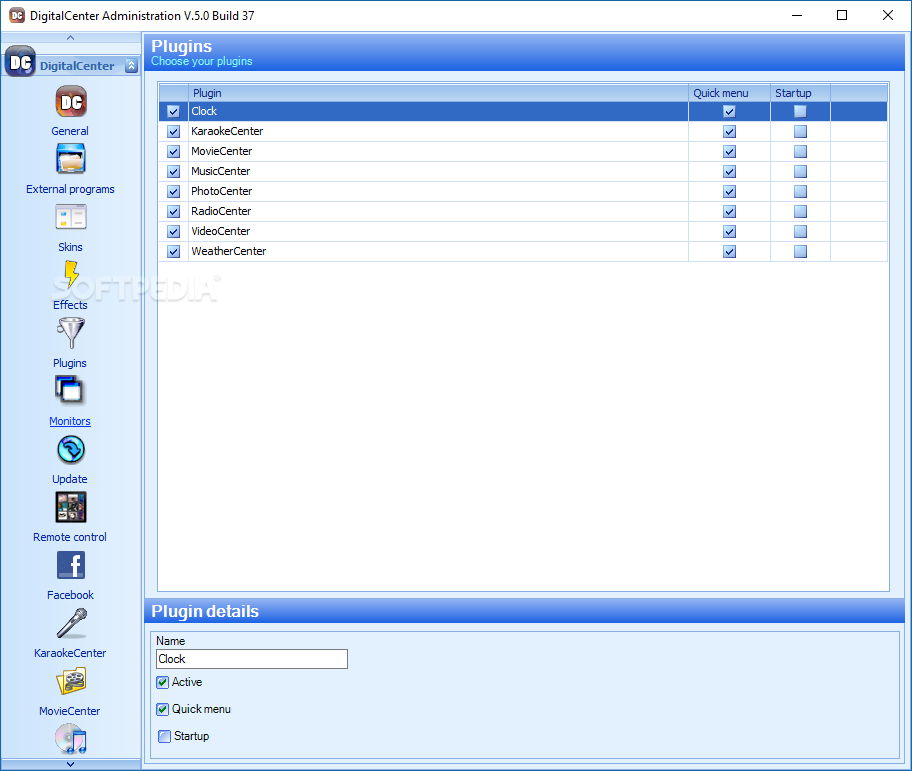The width and height of the screenshot is (912, 771).
Task: Uncheck the MusicCenter row active checkbox
Action: [173, 172]
